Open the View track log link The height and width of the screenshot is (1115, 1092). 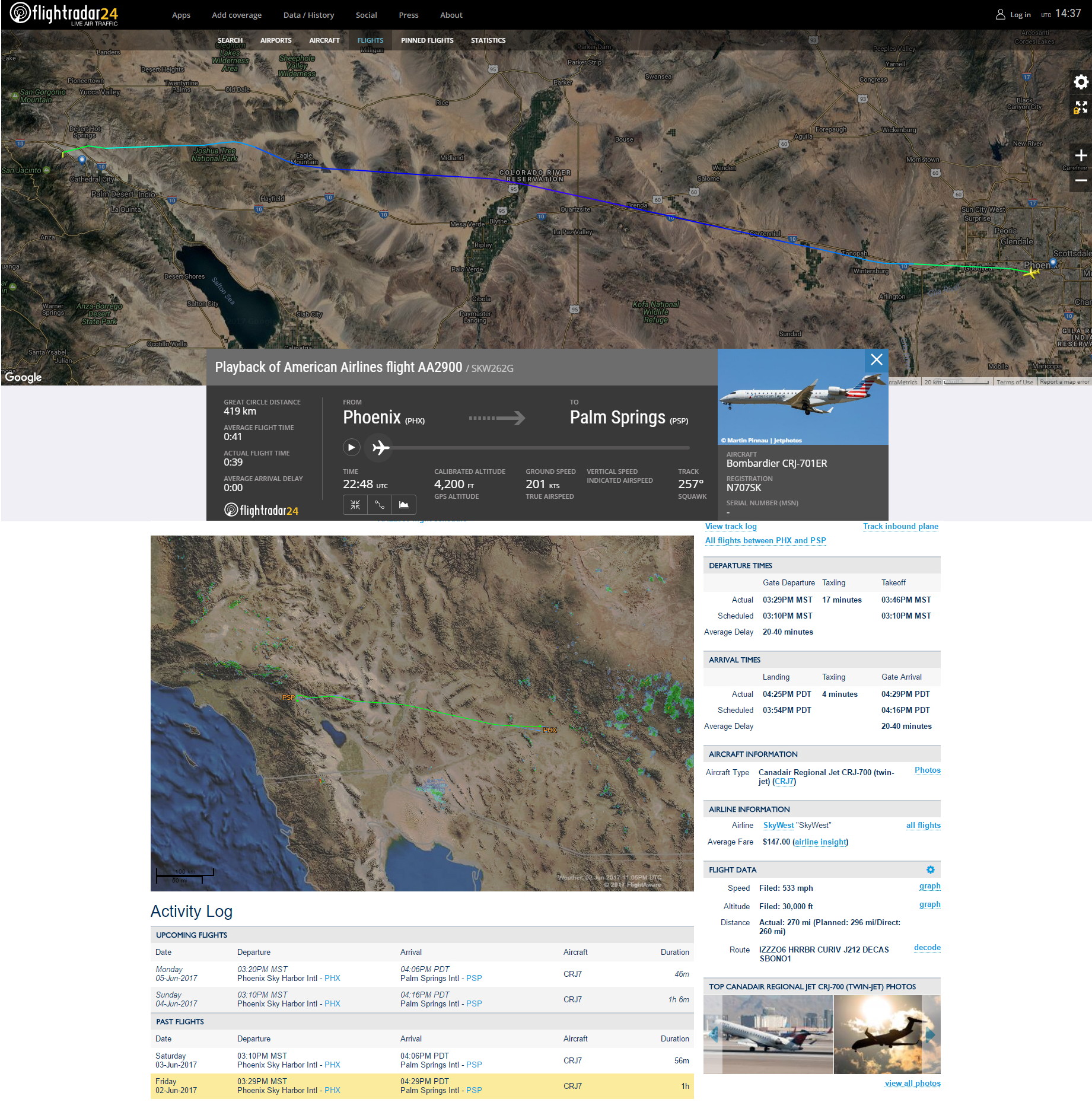(x=731, y=526)
